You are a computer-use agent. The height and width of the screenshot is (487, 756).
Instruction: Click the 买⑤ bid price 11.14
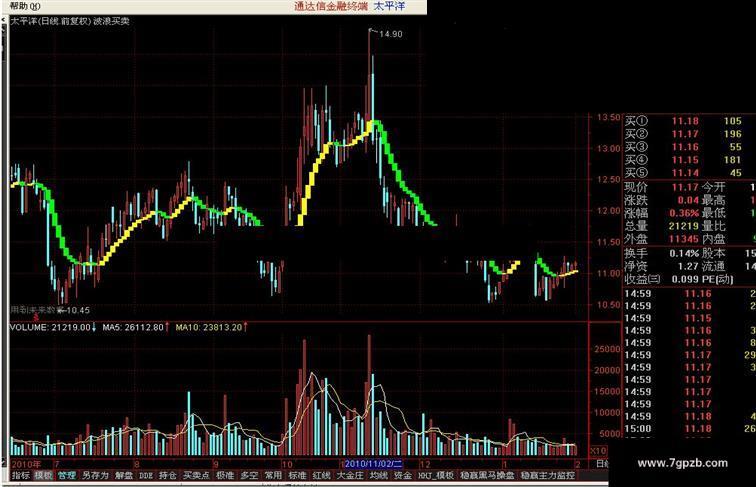click(685, 173)
